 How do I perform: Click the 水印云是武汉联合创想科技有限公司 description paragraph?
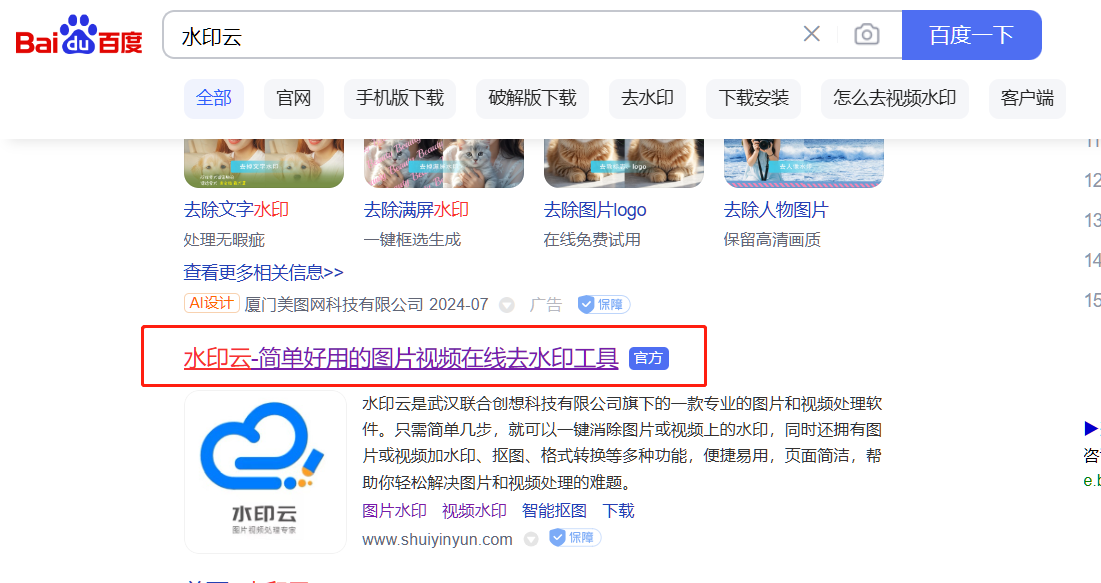622,443
